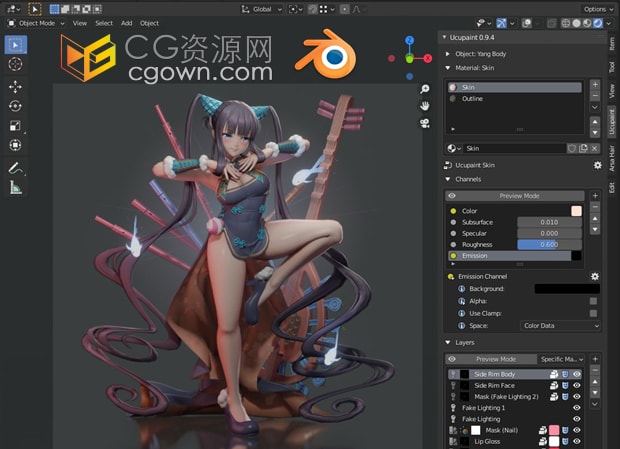Hide the Fake Lighting 1 layer
This screenshot has width=620, height=449.
(577, 408)
